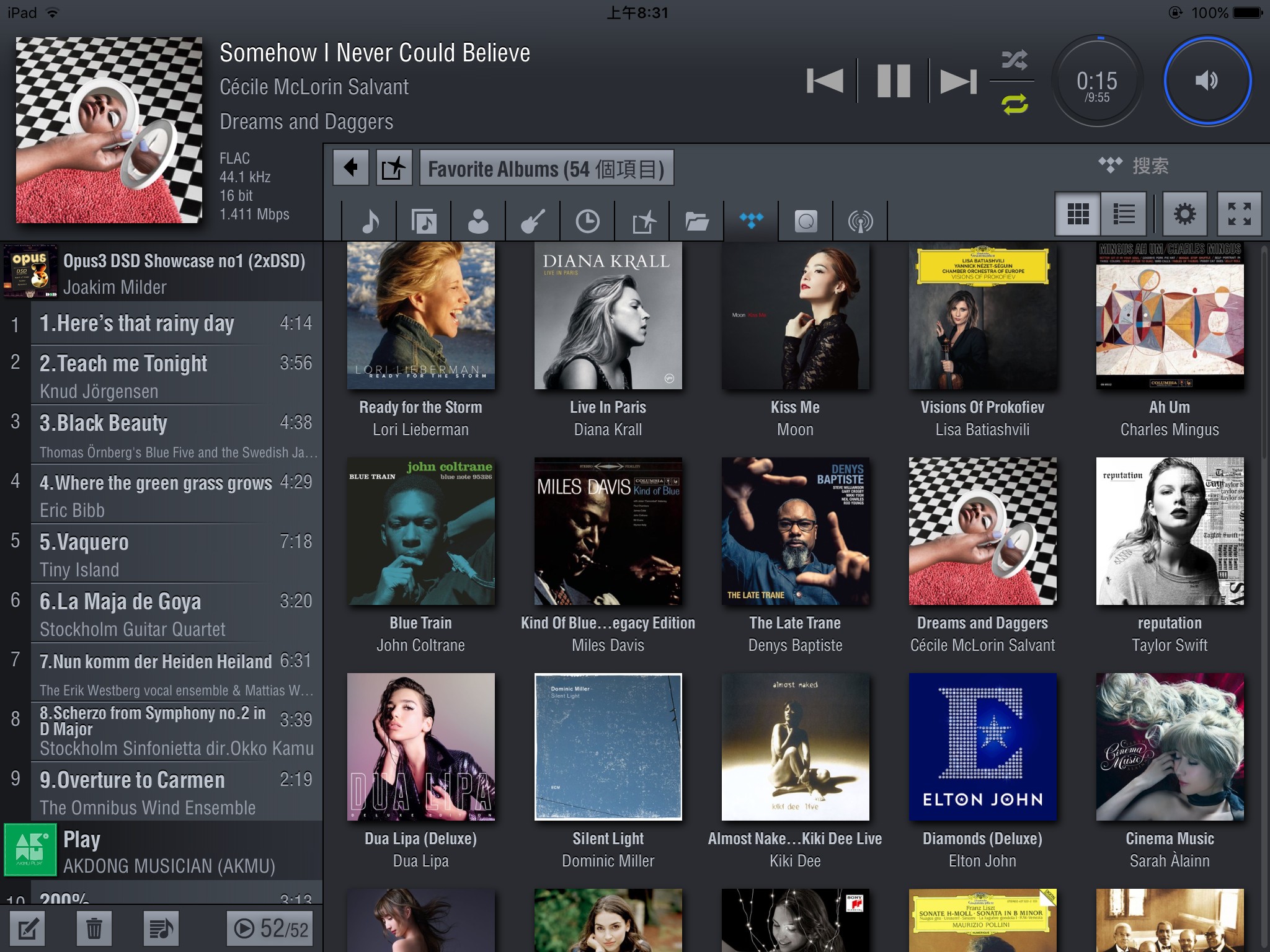Tap the battery indicator in status bar
This screenshot has height=952, width=1270.
pos(1248,12)
